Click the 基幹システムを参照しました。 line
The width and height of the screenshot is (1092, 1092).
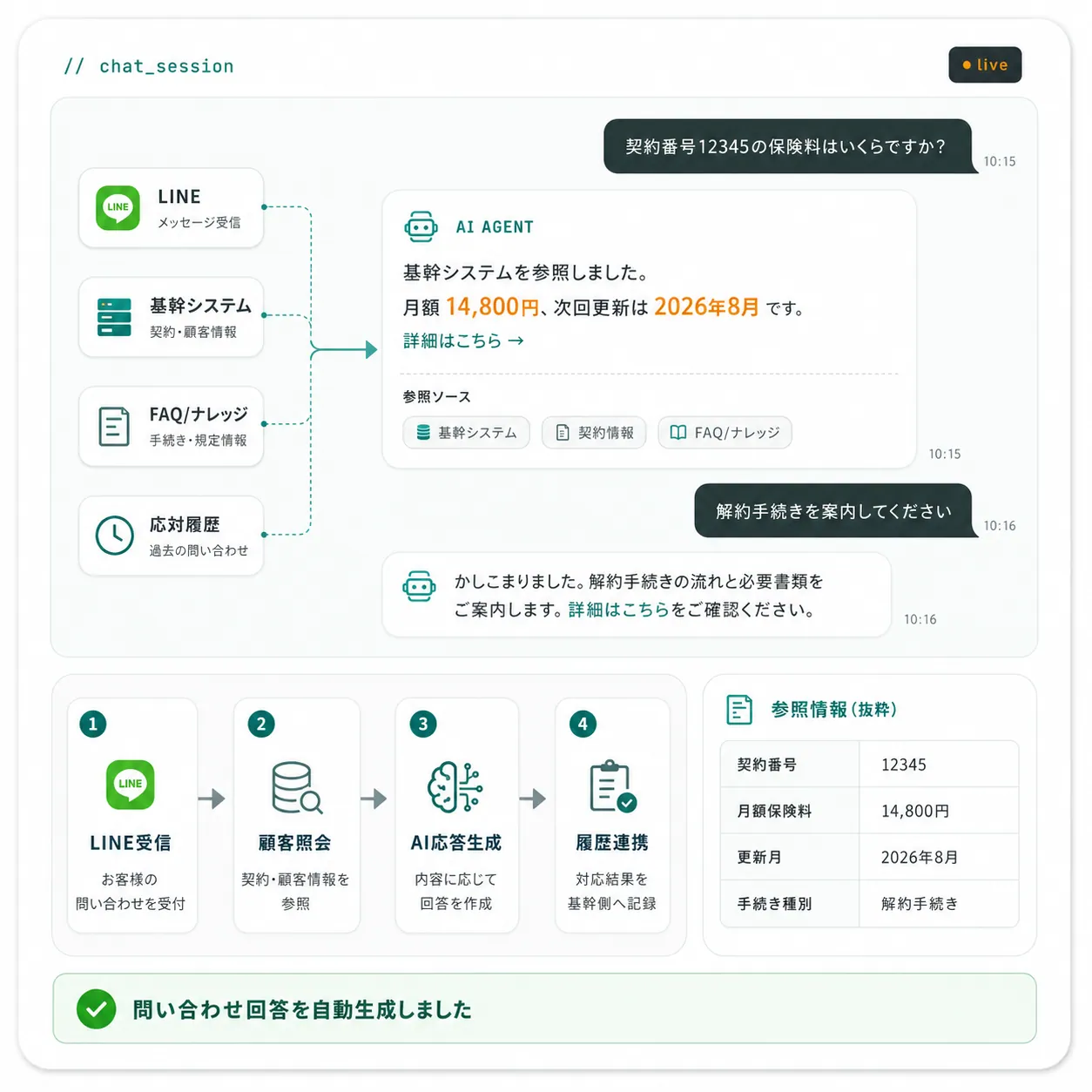526,273
